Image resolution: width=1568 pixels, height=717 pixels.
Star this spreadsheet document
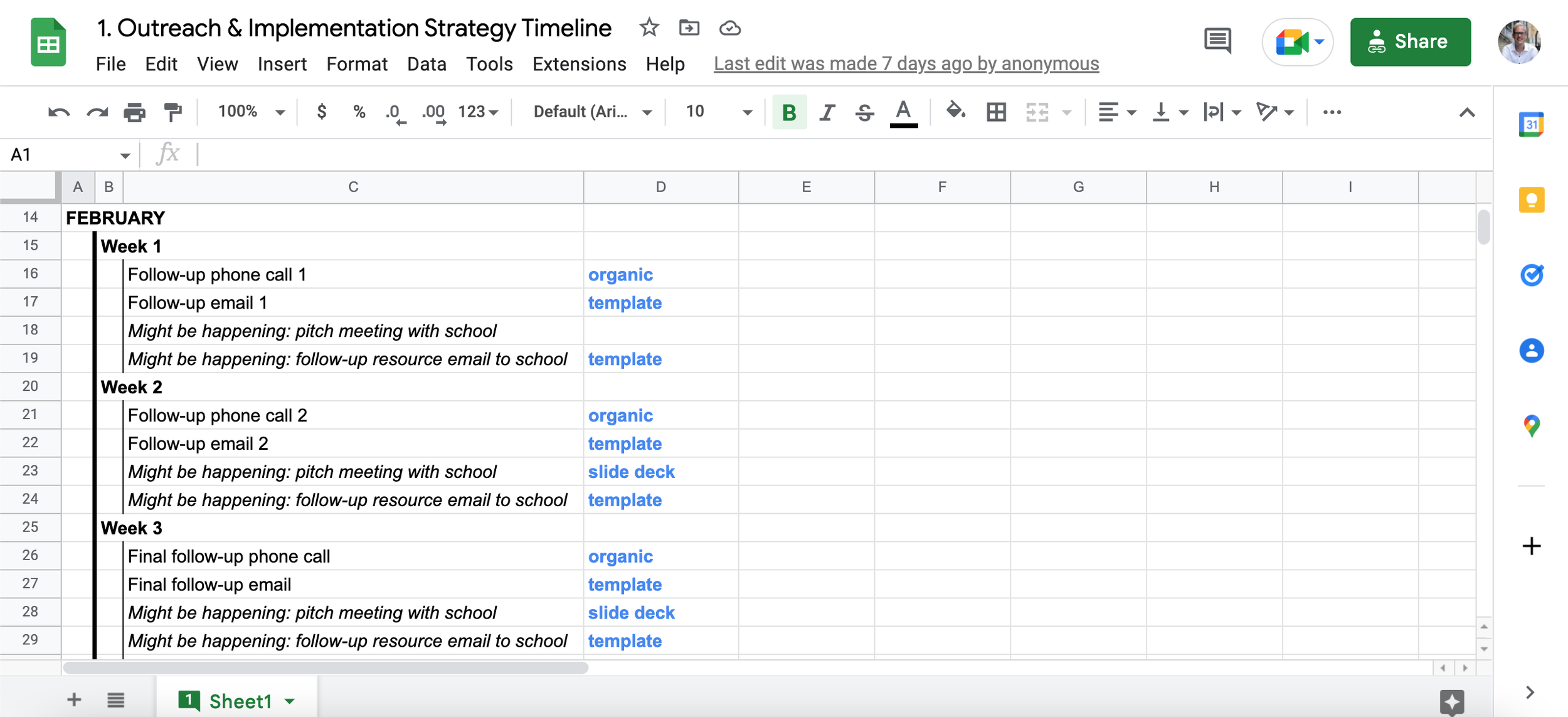point(649,28)
